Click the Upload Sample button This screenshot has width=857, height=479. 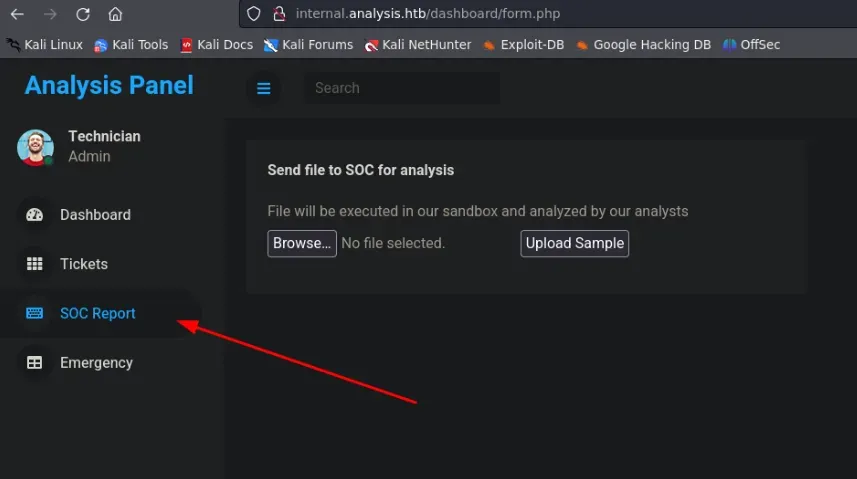coord(574,243)
